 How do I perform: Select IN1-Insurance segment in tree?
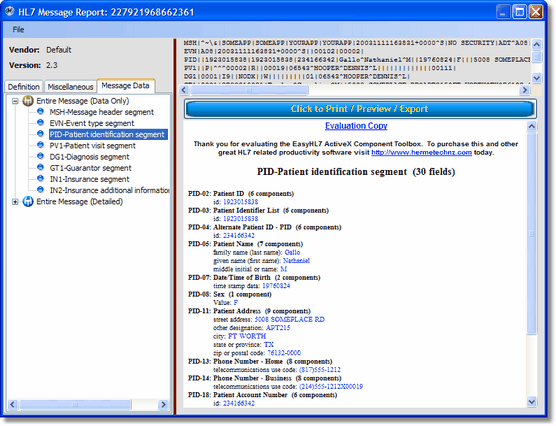click(89, 179)
